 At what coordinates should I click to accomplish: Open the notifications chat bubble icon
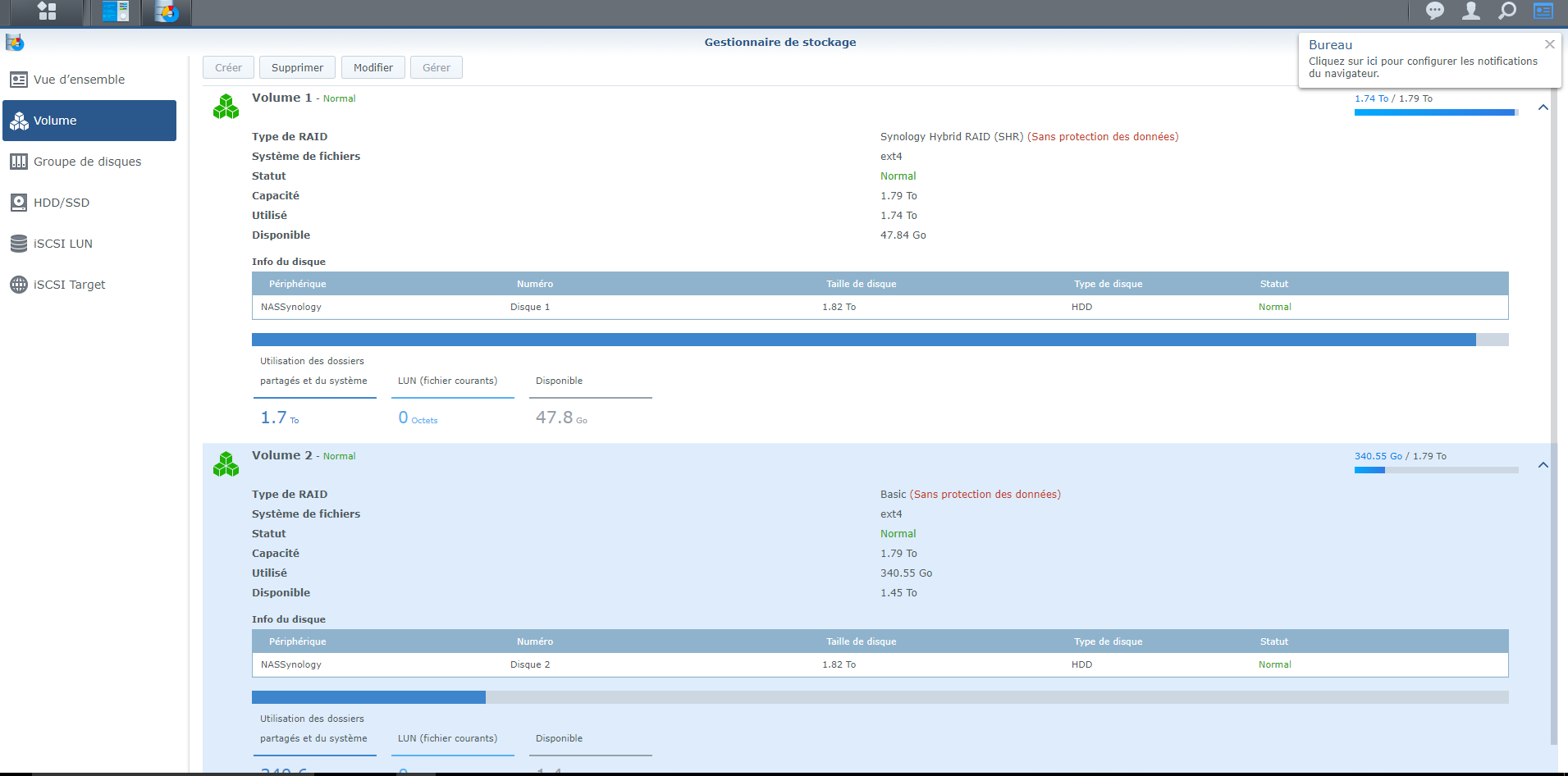(1435, 11)
